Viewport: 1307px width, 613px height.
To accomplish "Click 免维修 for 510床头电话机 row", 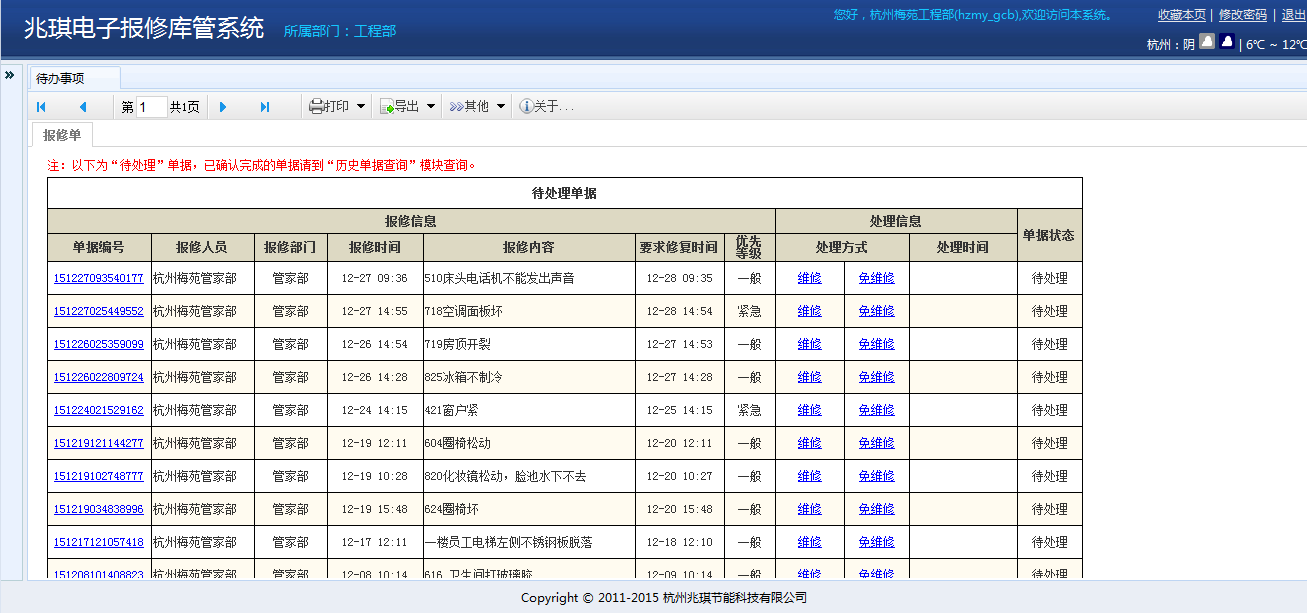I will point(877,279).
